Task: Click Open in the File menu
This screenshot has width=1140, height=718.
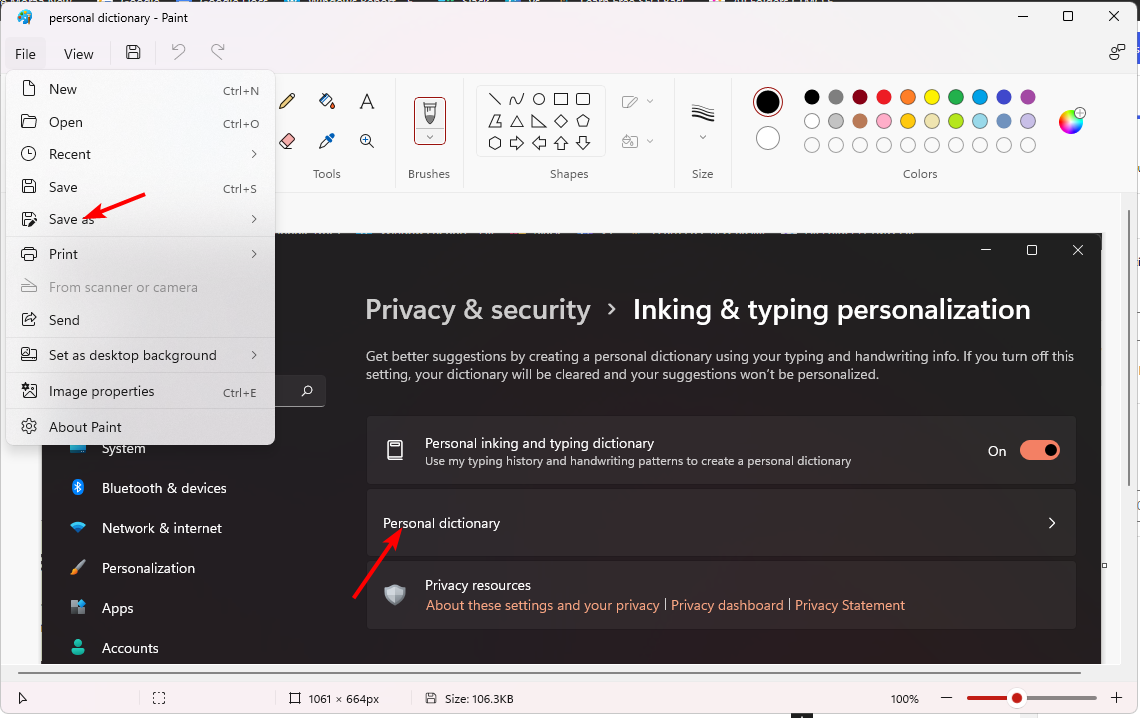Action: [140, 122]
